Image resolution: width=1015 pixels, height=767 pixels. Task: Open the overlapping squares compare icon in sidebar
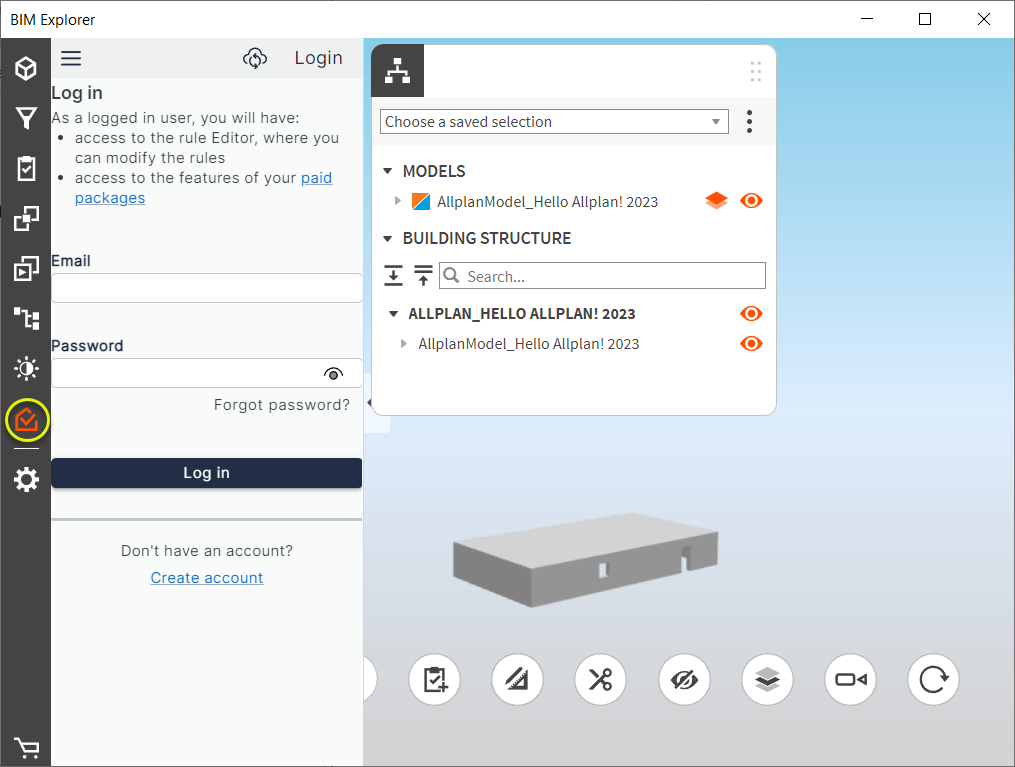pos(26,219)
